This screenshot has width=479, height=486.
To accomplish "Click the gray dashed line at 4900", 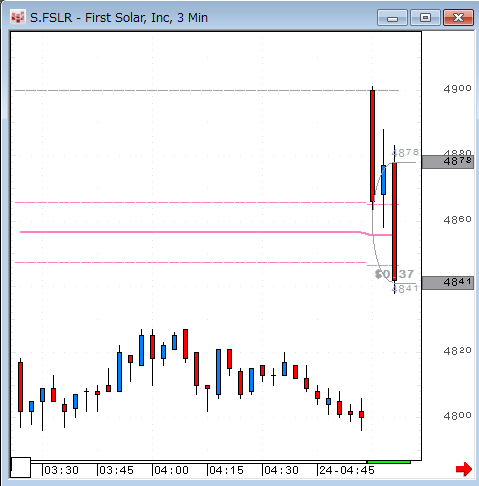I will coord(207,90).
